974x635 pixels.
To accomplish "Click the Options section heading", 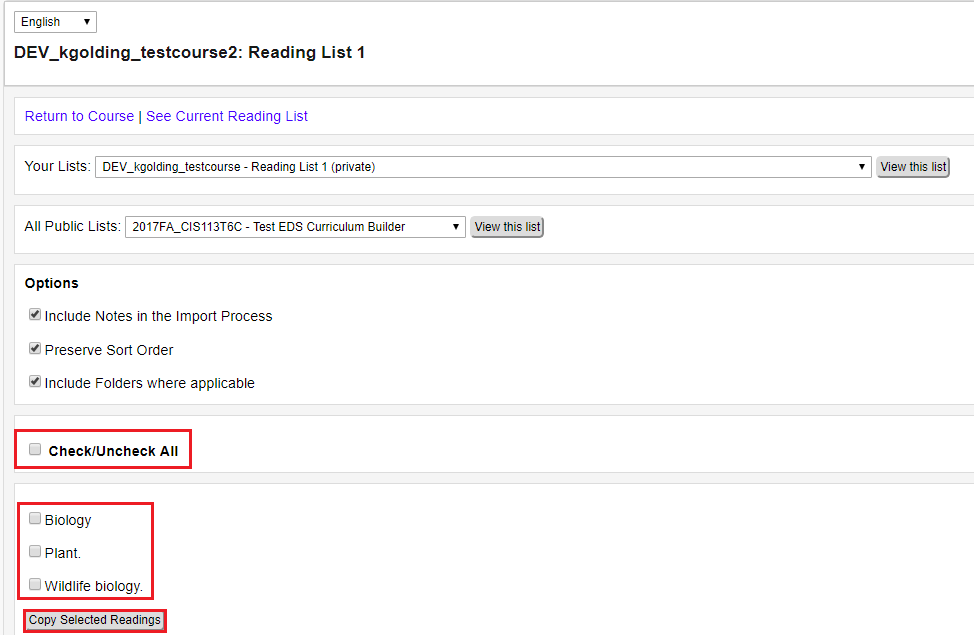I will 52,283.
